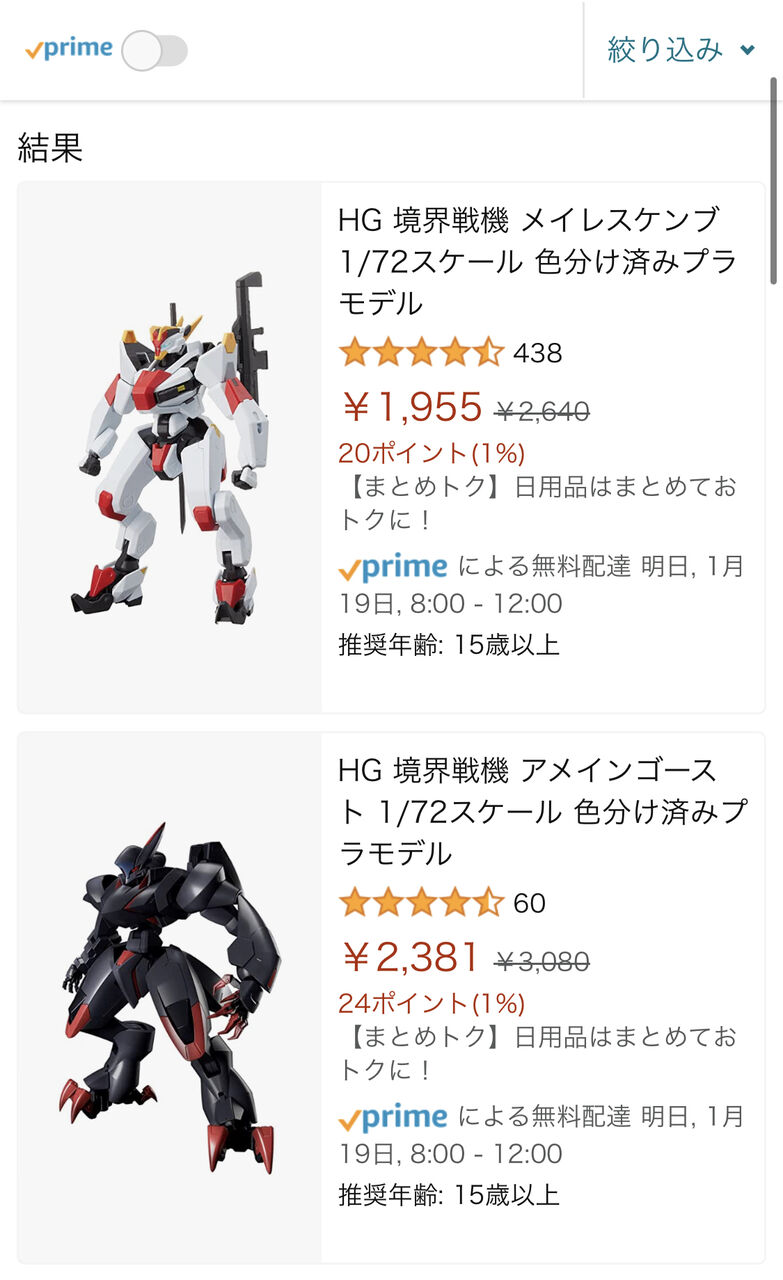Open the 438 reviews count
Screen dimensions: 783x1280
click(x=538, y=353)
